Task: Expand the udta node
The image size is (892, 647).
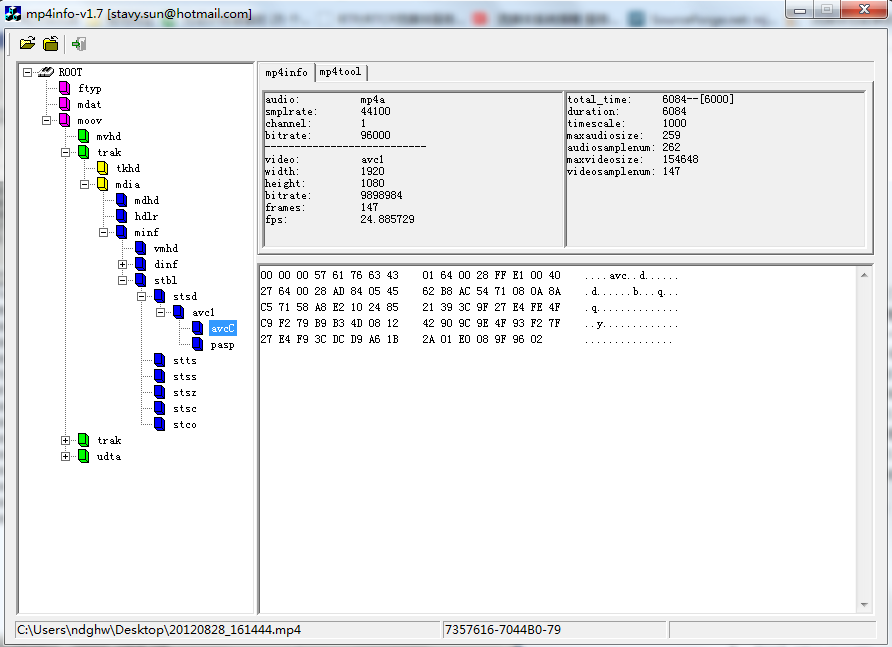Action: coord(65,456)
